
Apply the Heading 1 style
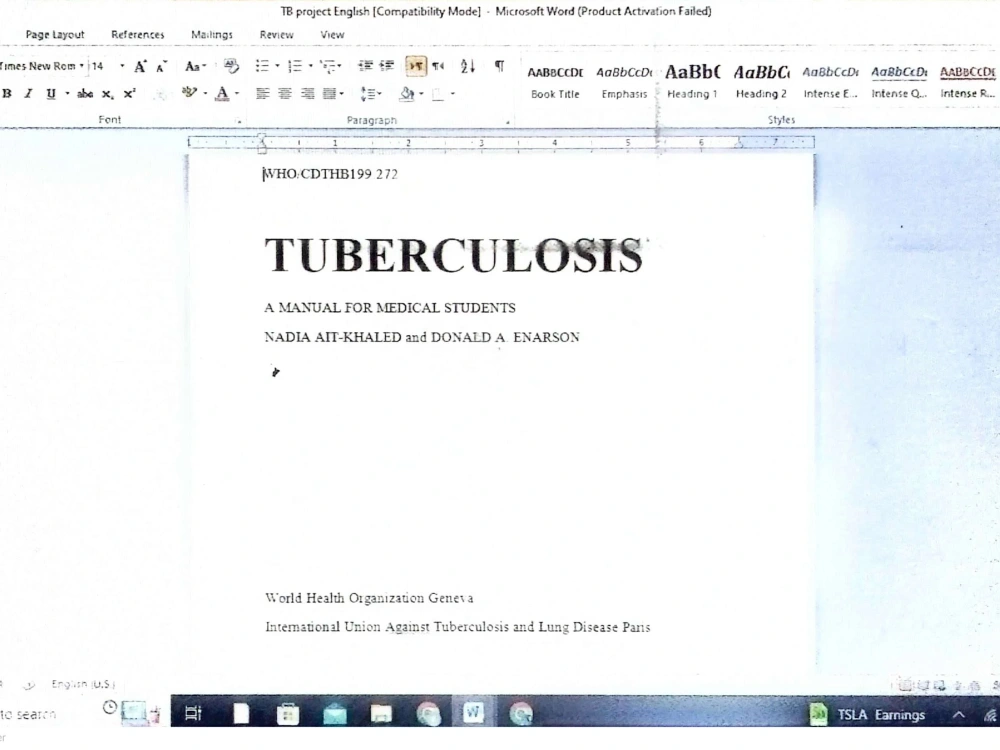(x=693, y=82)
